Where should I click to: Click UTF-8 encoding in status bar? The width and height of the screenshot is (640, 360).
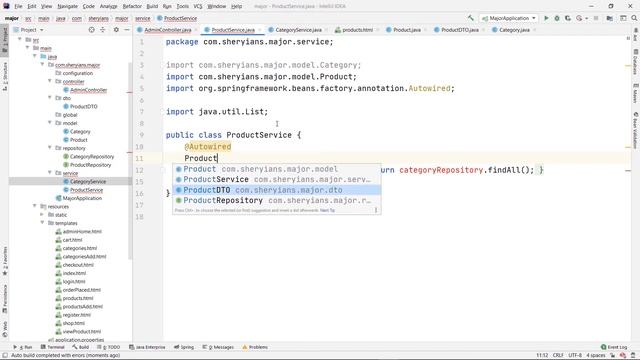pyautogui.click(x=575, y=355)
